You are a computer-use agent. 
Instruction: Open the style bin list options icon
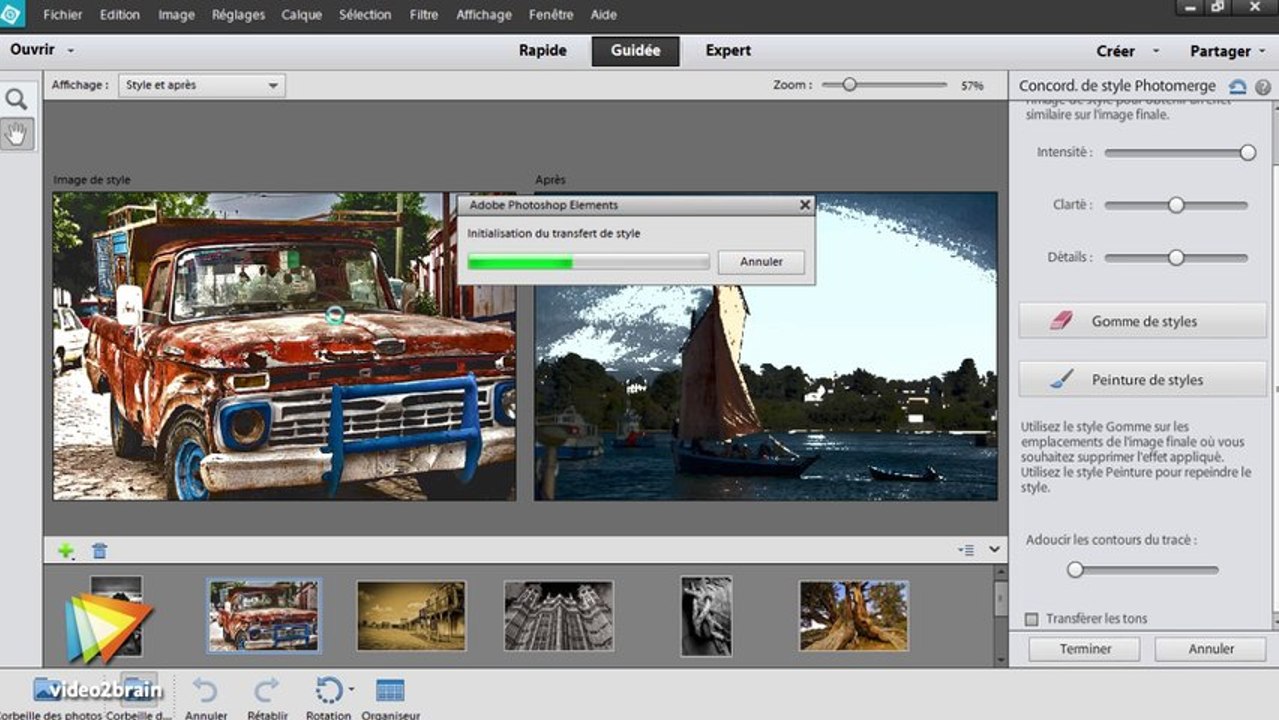966,550
